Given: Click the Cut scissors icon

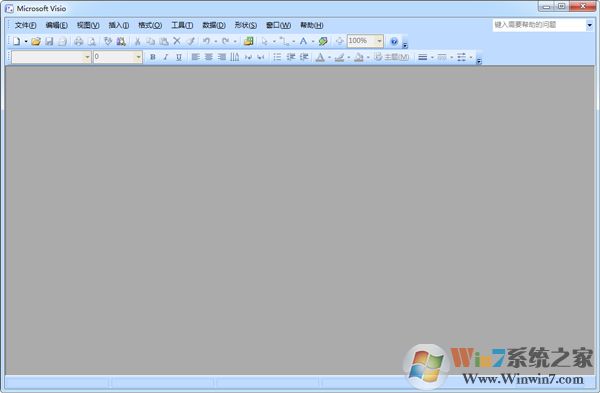Looking at the screenshot, I should click(x=137, y=41).
